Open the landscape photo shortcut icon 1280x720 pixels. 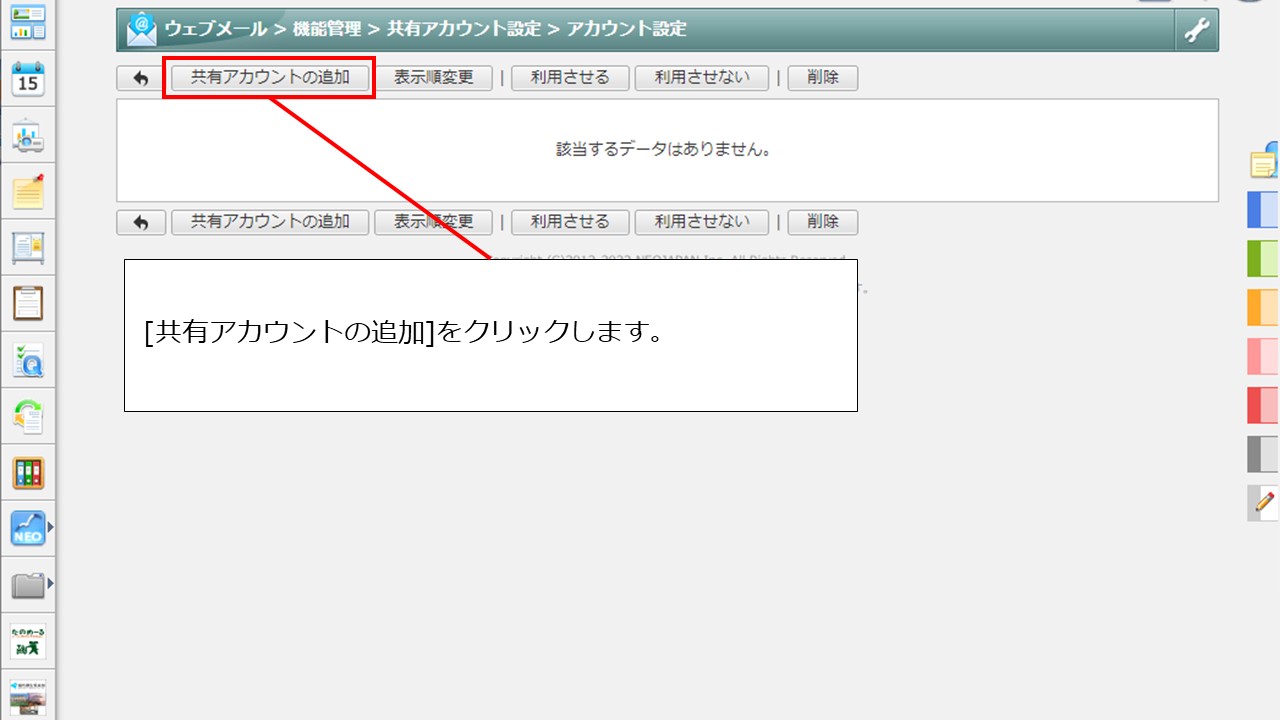(x=28, y=697)
